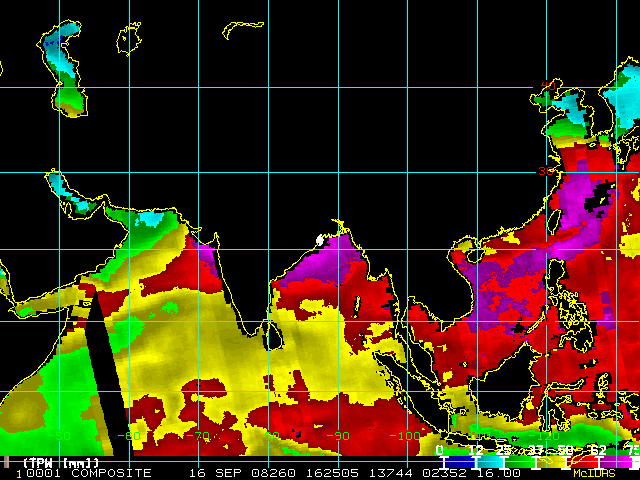Viewport: 640px width, 480px height.
Task: Click the red '40' latitude label
Action: click(548, 86)
